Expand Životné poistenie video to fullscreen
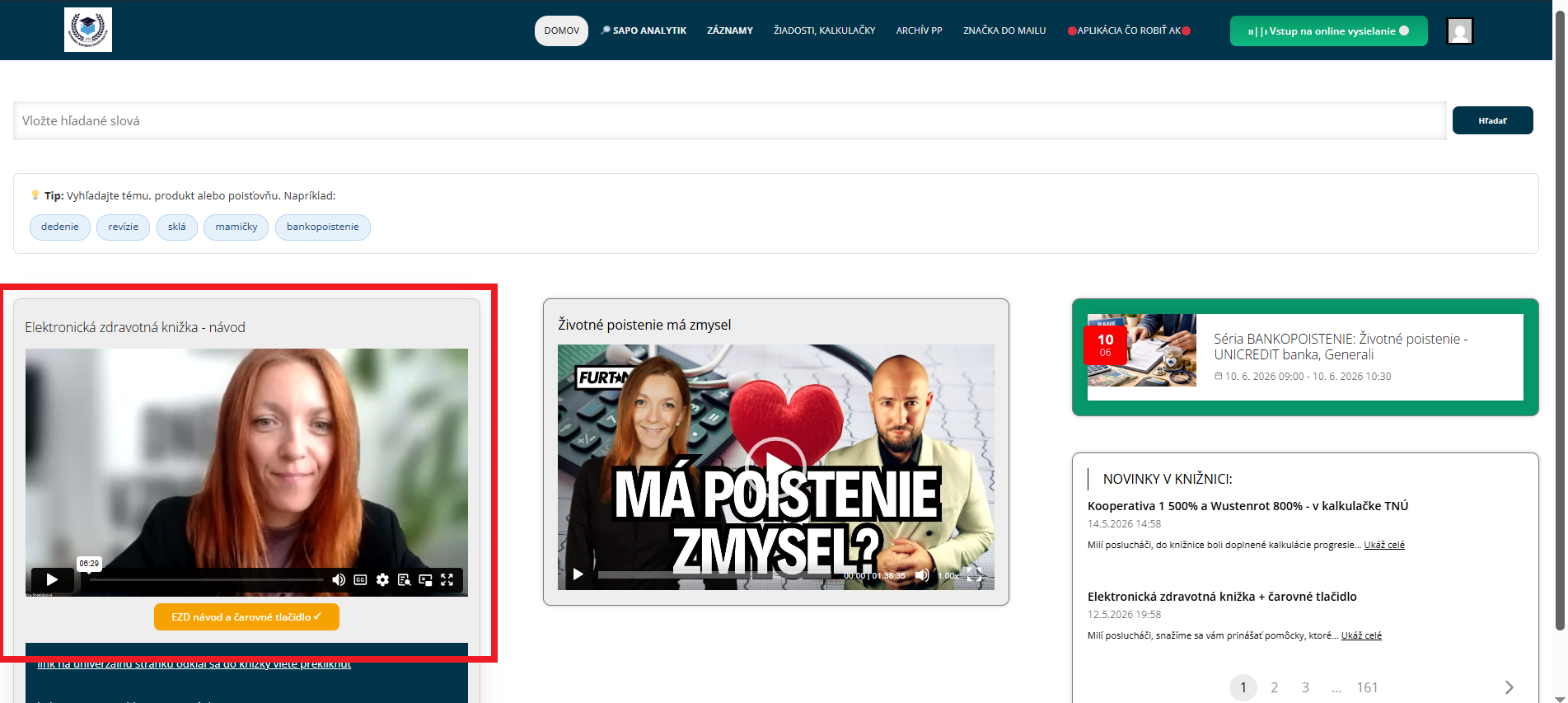 [x=975, y=575]
